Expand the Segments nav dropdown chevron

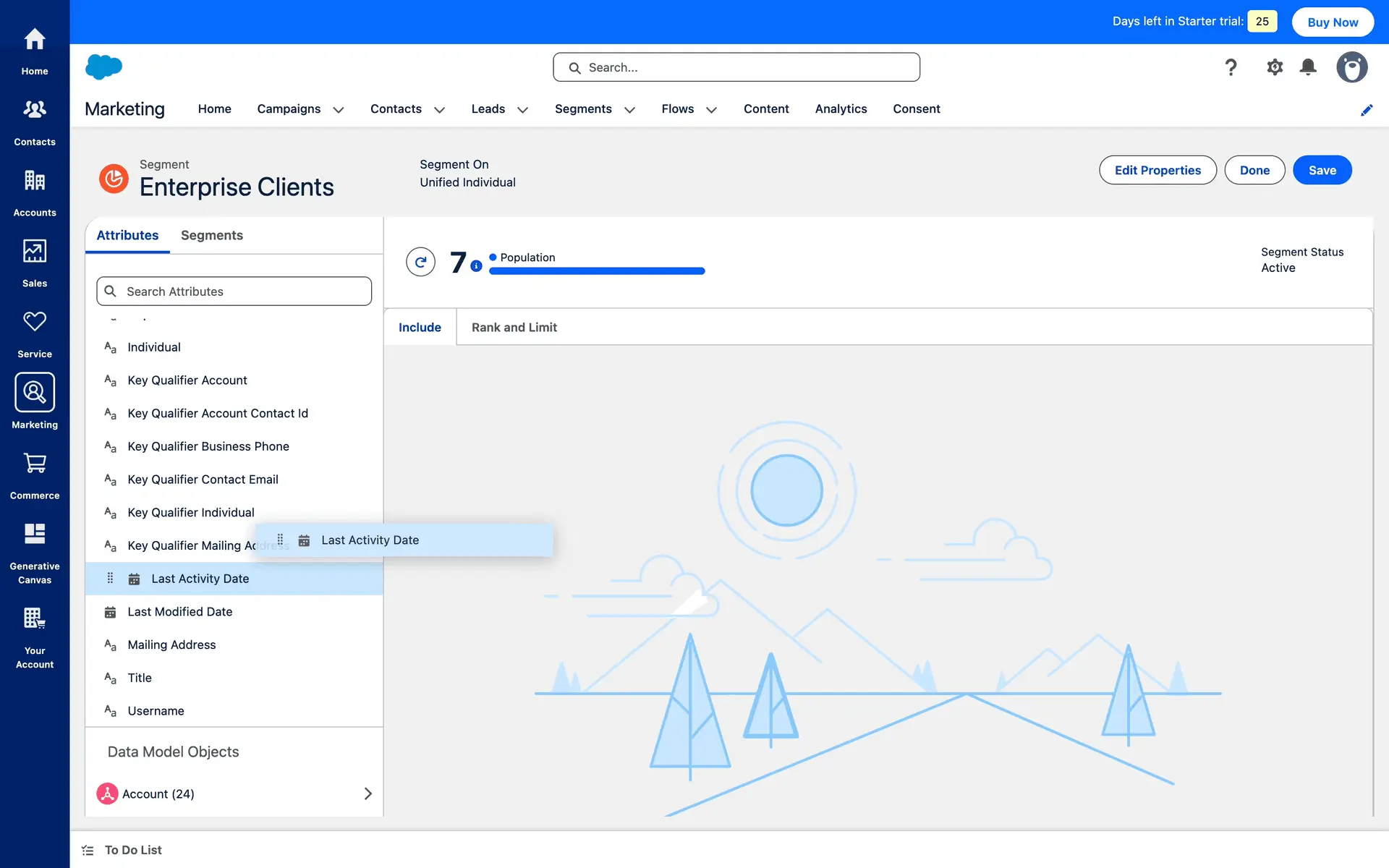click(x=629, y=110)
